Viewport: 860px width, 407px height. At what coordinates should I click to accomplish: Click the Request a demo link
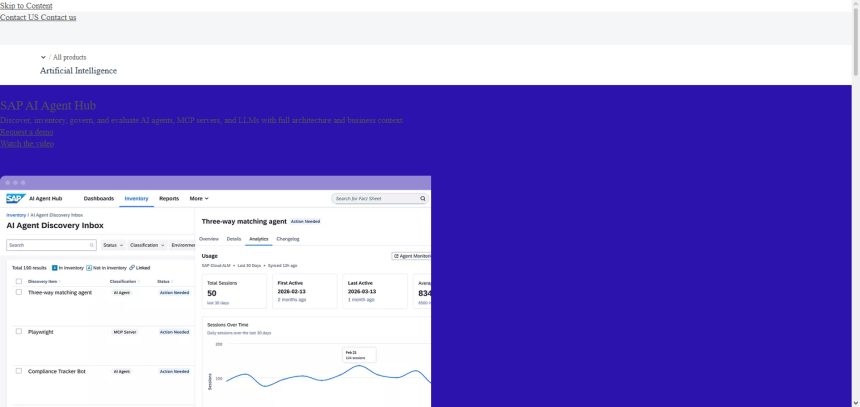coord(26,132)
